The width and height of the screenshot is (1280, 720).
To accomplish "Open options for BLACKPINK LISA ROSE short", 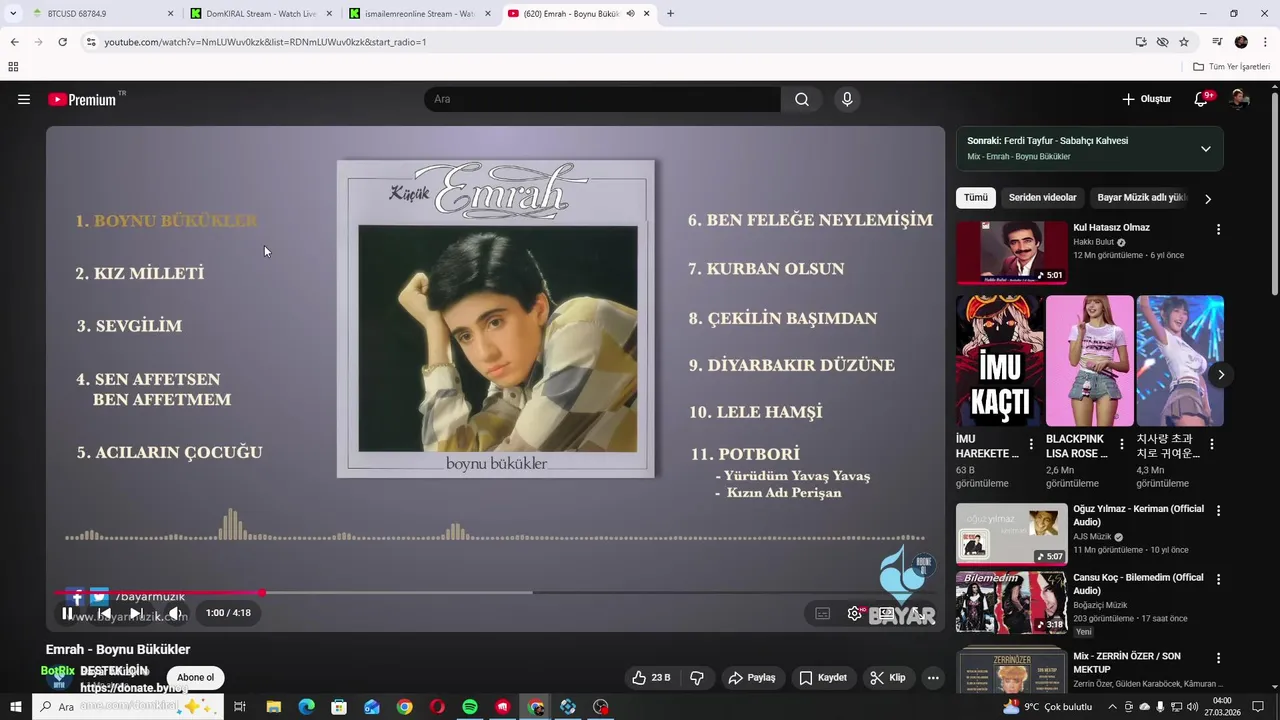I will tap(1121, 444).
